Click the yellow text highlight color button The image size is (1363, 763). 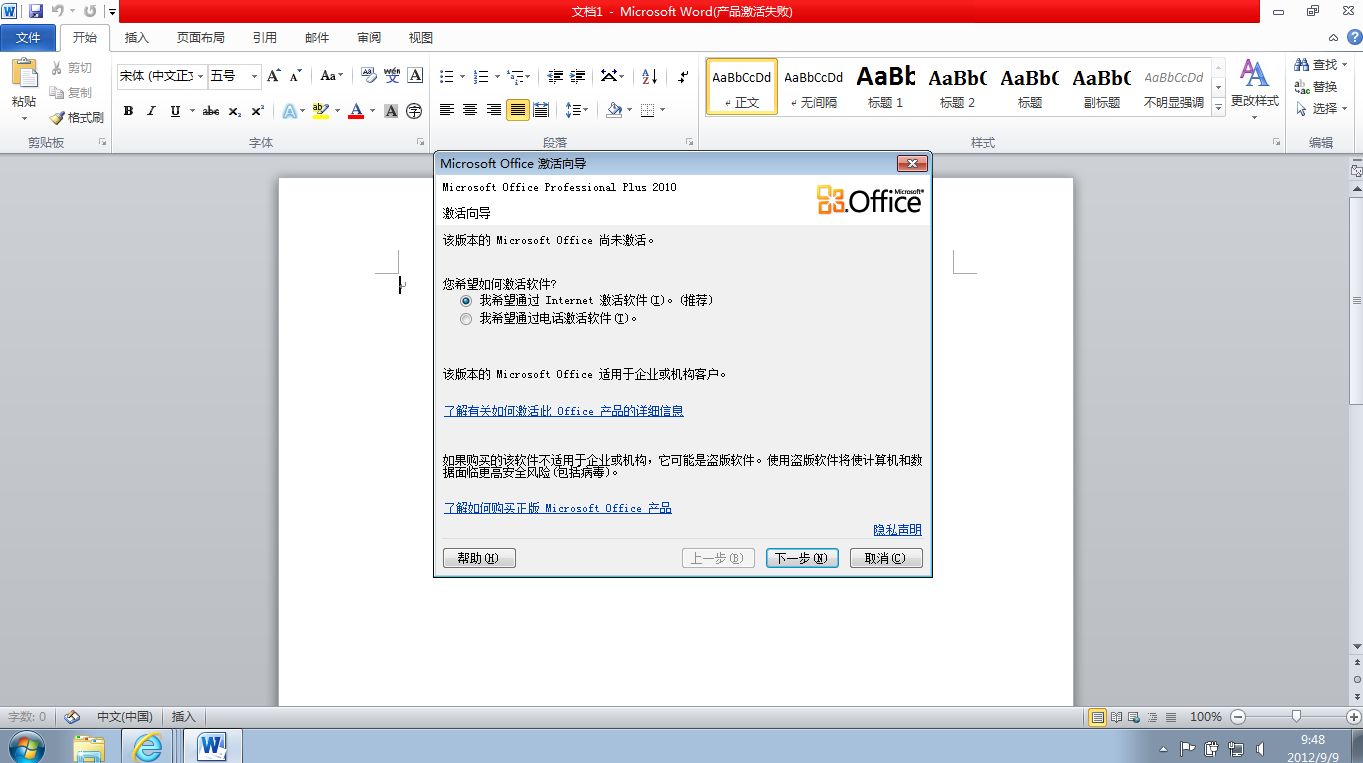(320, 111)
